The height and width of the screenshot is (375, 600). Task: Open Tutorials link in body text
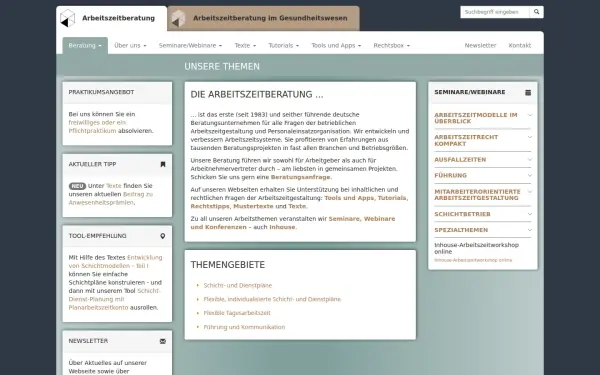(x=392, y=198)
